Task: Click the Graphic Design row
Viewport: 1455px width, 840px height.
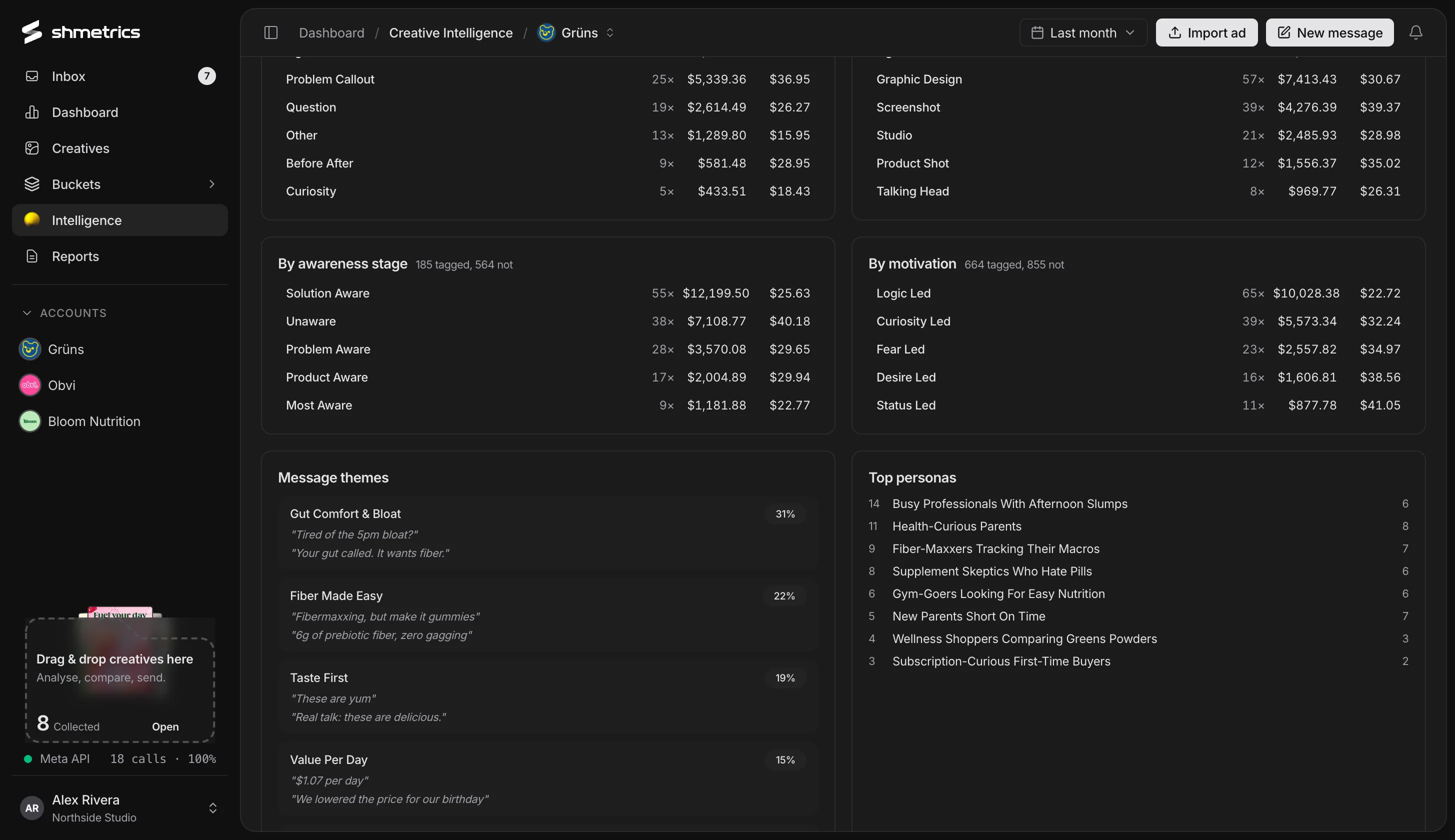Action: tap(1138, 79)
